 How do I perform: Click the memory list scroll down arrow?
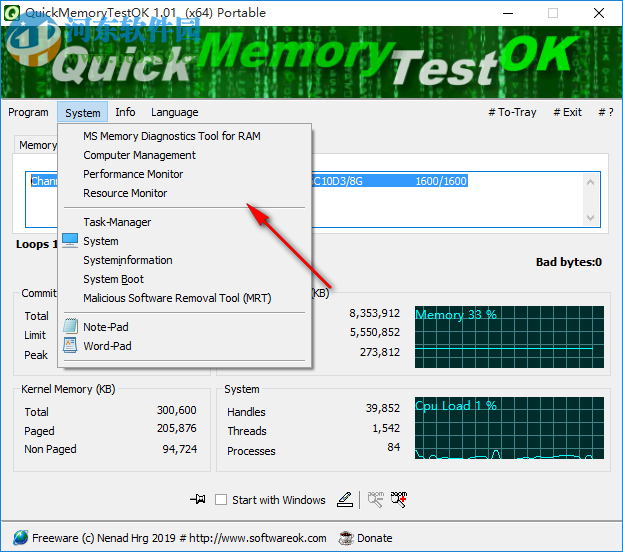tap(590, 217)
